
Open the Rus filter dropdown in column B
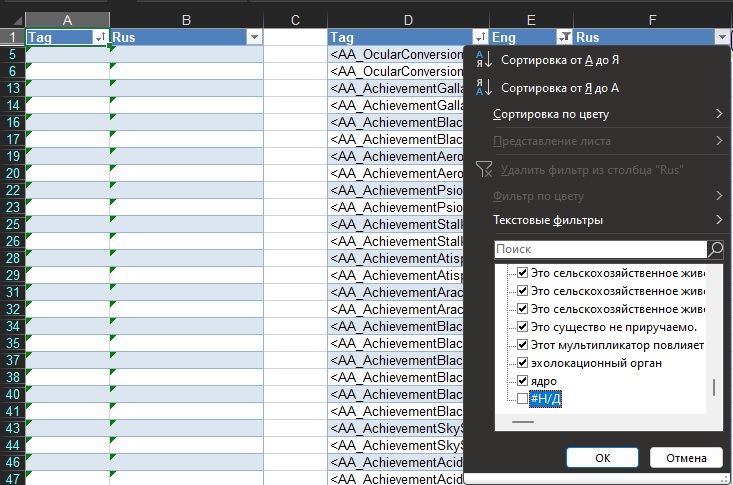pyautogui.click(x=253, y=37)
